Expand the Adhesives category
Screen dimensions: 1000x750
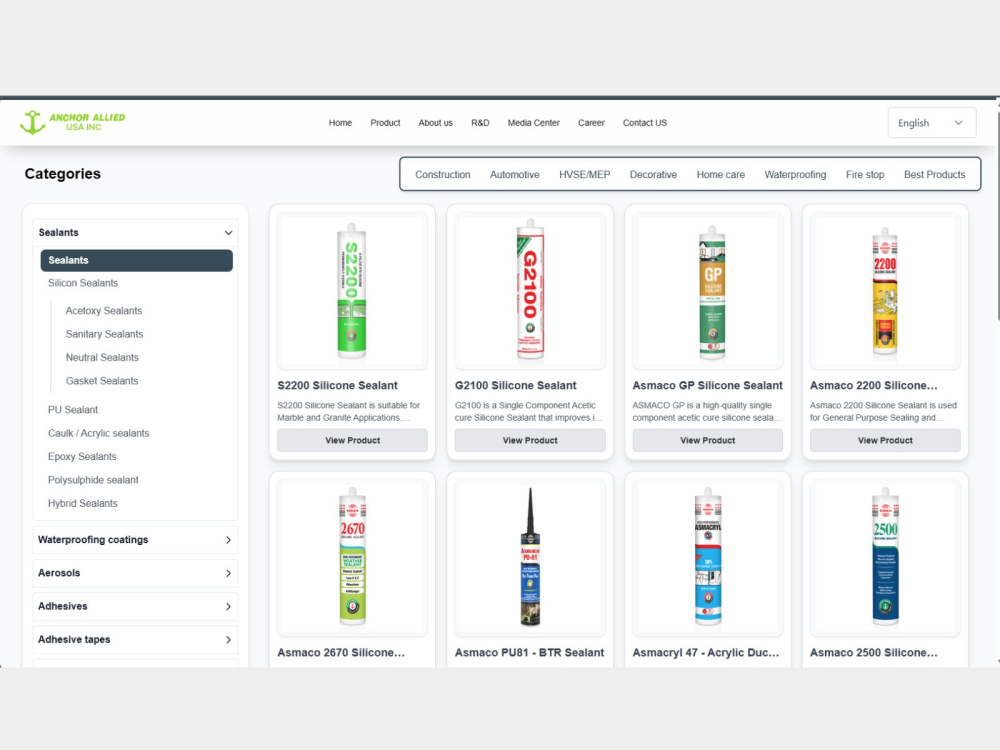click(135, 607)
